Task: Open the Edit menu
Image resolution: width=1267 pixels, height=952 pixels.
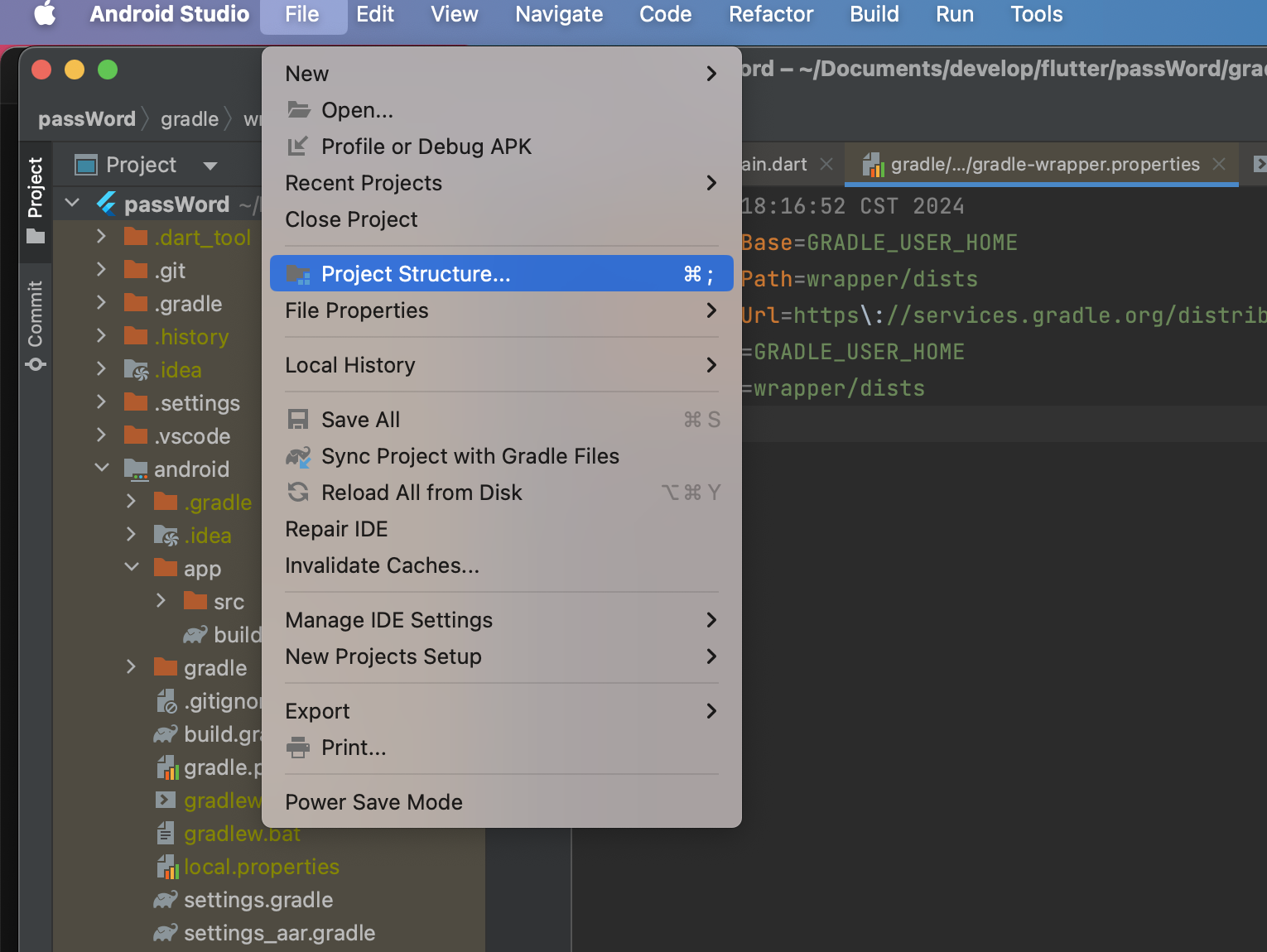Action: [374, 14]
